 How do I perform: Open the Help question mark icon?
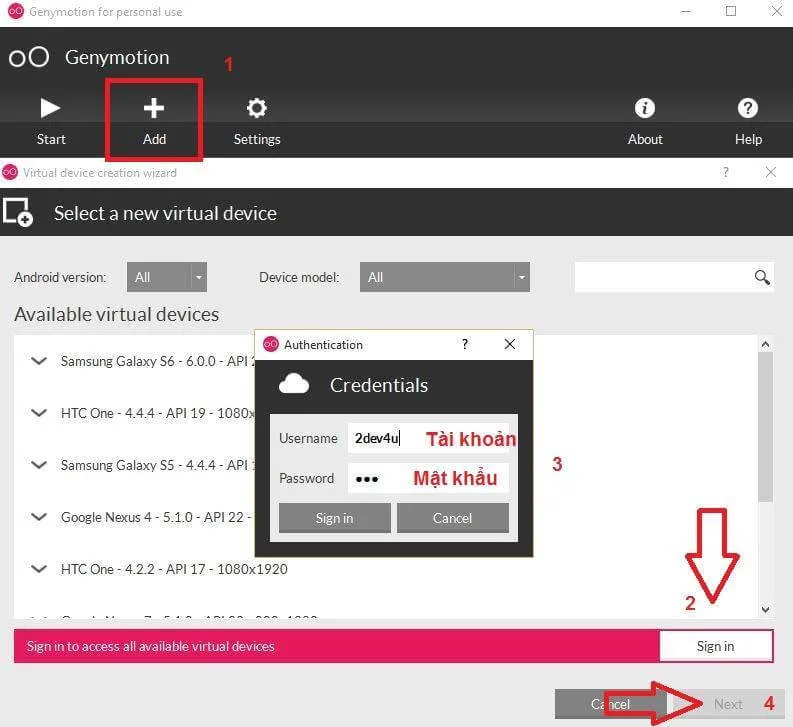tap(747, 108)
